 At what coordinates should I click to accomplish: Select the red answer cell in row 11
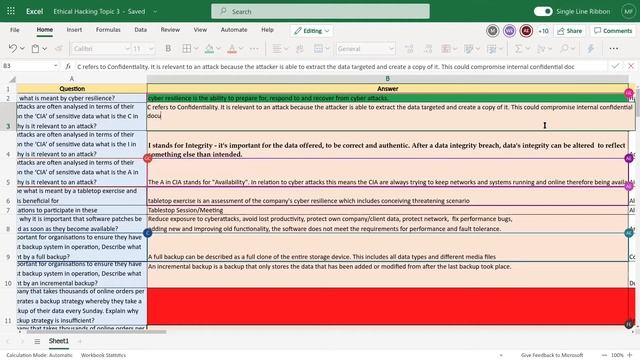[x=387, y=306]
